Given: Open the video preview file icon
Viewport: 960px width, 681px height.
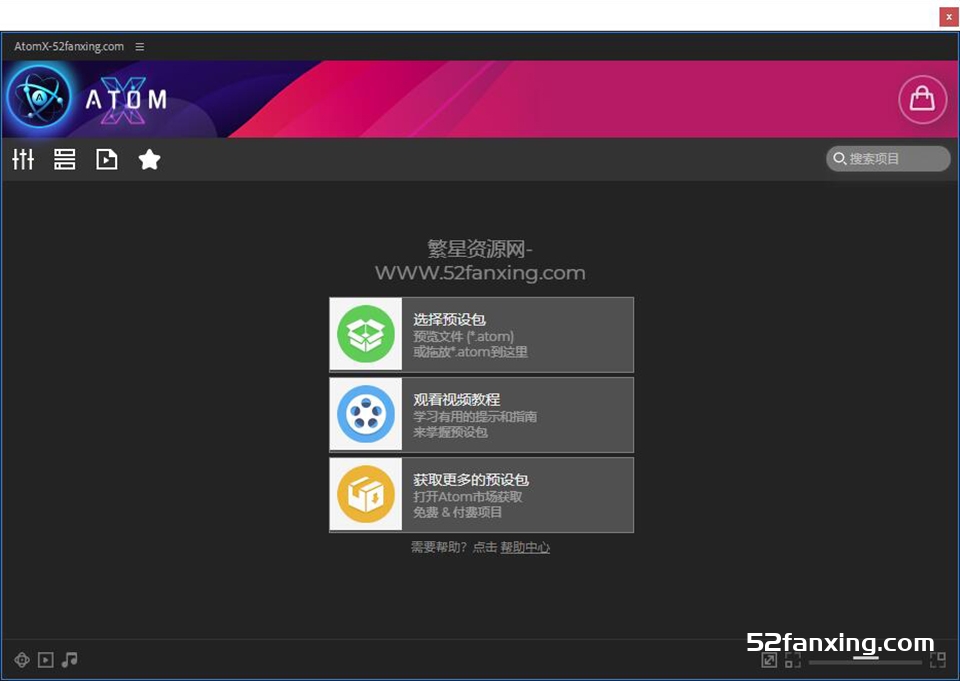Looking at the screenshot, I should (x=107, y=159).
